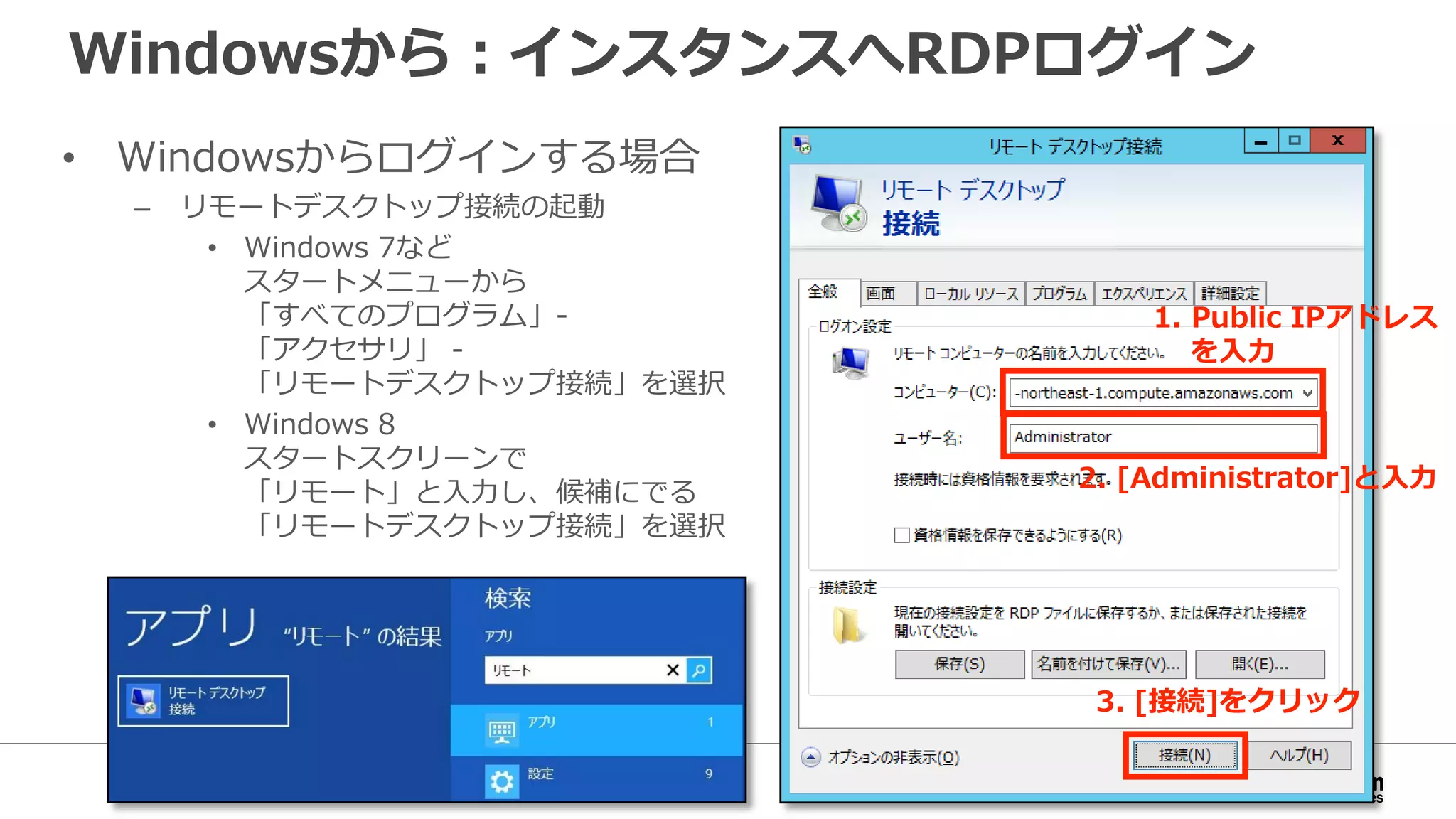
Task: Clear the search box with X
Action: tap(673, 670)
